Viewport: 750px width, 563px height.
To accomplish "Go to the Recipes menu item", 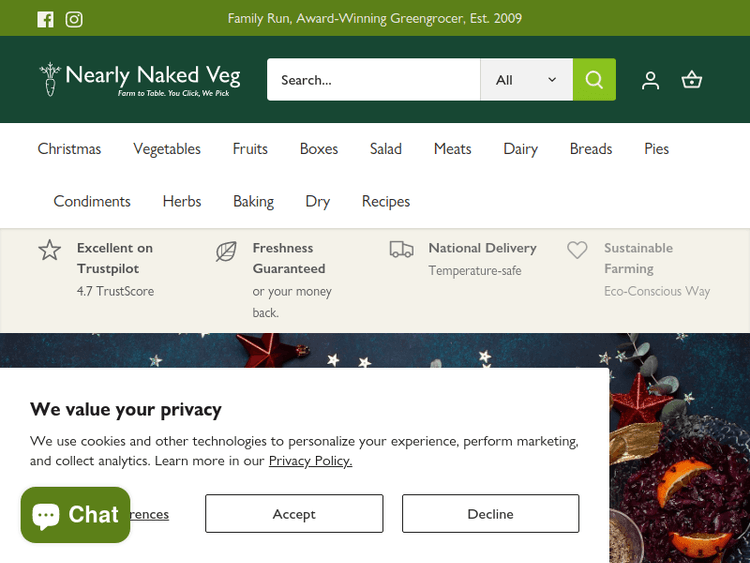I will click(386, 201).
